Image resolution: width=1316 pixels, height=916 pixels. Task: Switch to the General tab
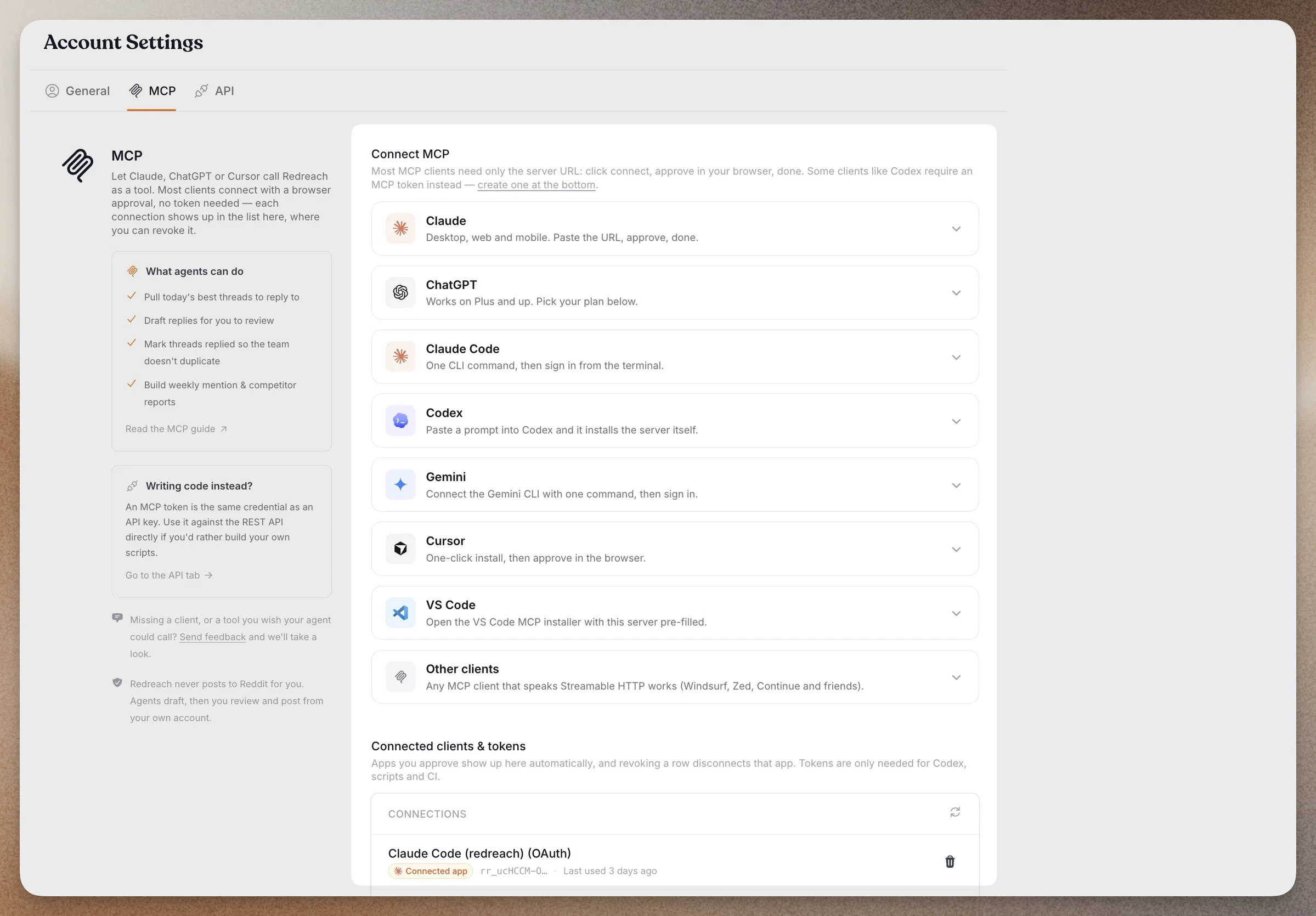coord(77,91)
